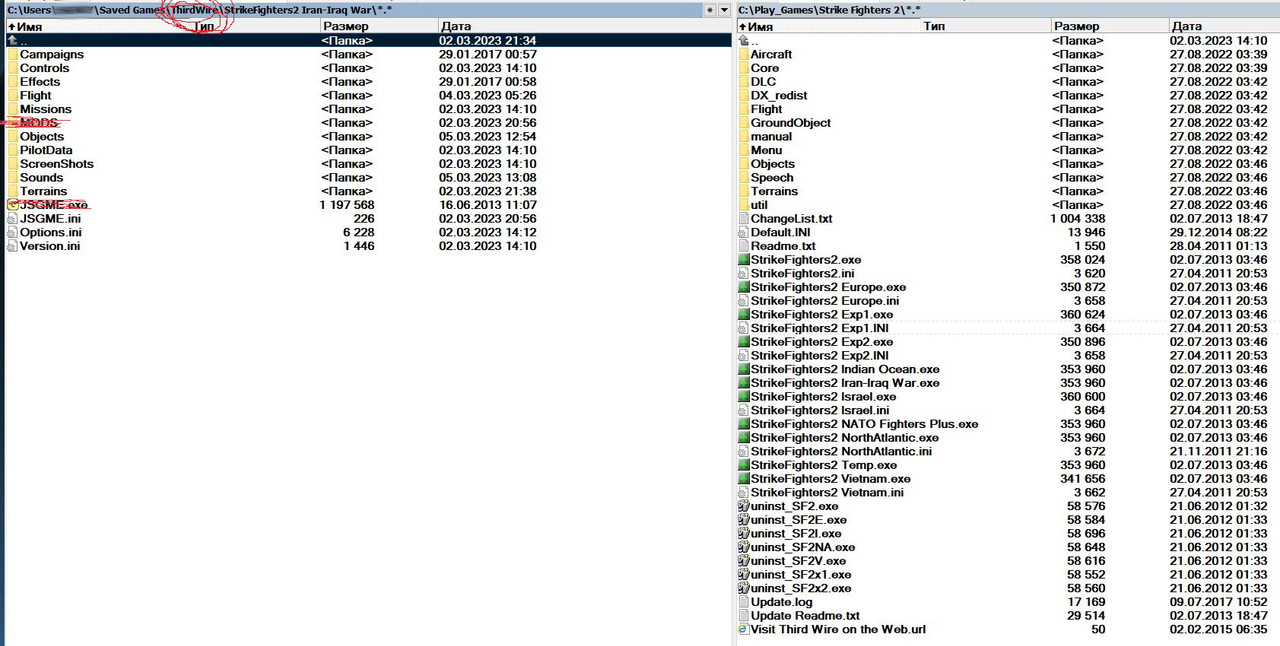Select the Update Readme.txt file name
This screenshot has height=646, width=1280.
805,616
